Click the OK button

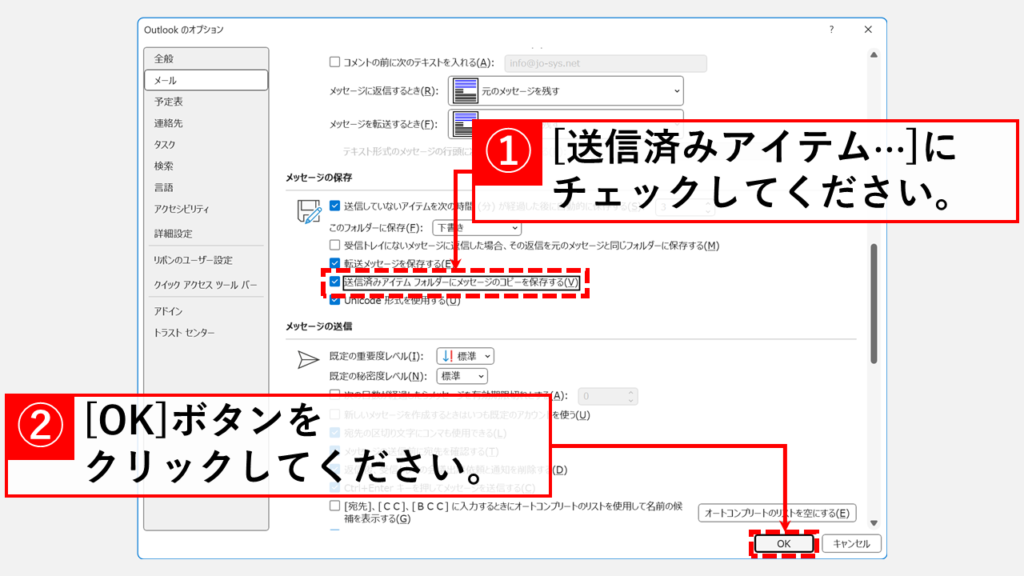click(x=784, y=543)
